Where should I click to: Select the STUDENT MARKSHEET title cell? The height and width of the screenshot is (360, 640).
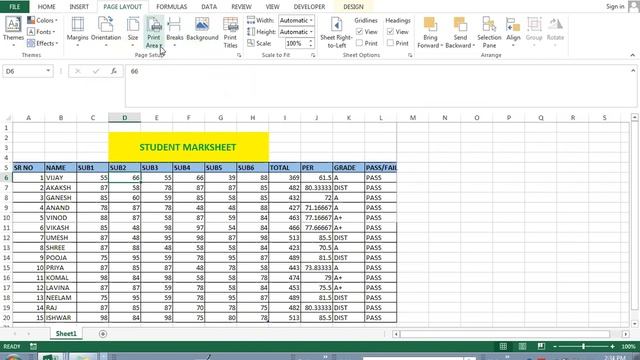(188, 147)
